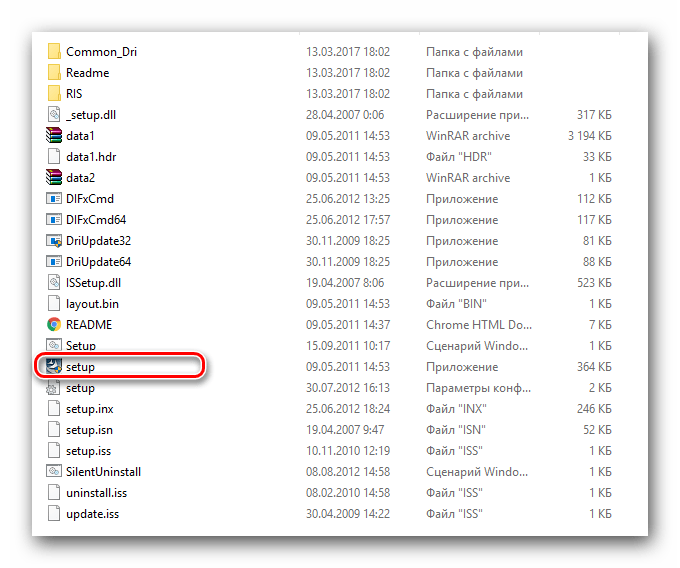Click the size "246 КБ"

[594, 408]
